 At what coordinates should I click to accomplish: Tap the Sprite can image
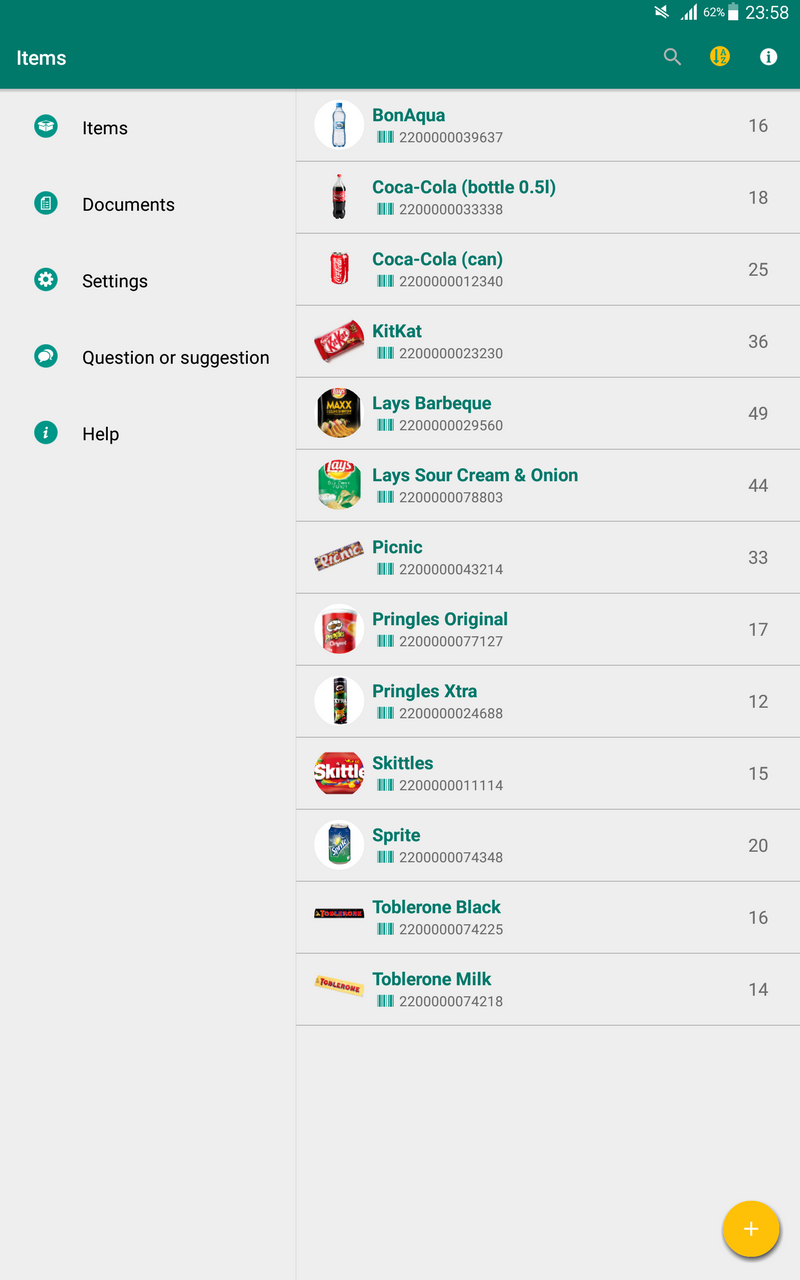coord(339,845)
